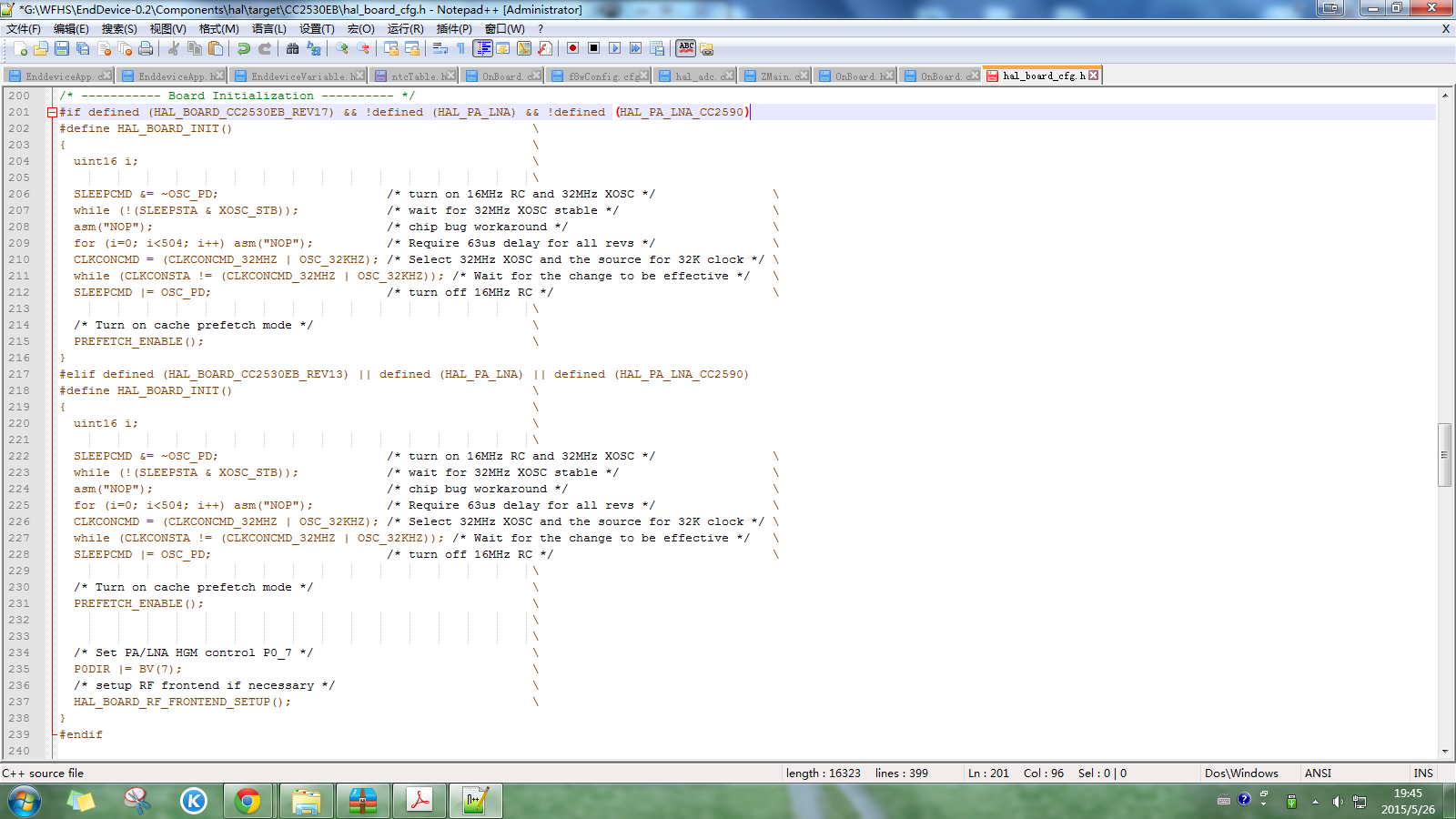1456x819 pixels.
Task: Undo the last edit
Action: pos(244,48)
